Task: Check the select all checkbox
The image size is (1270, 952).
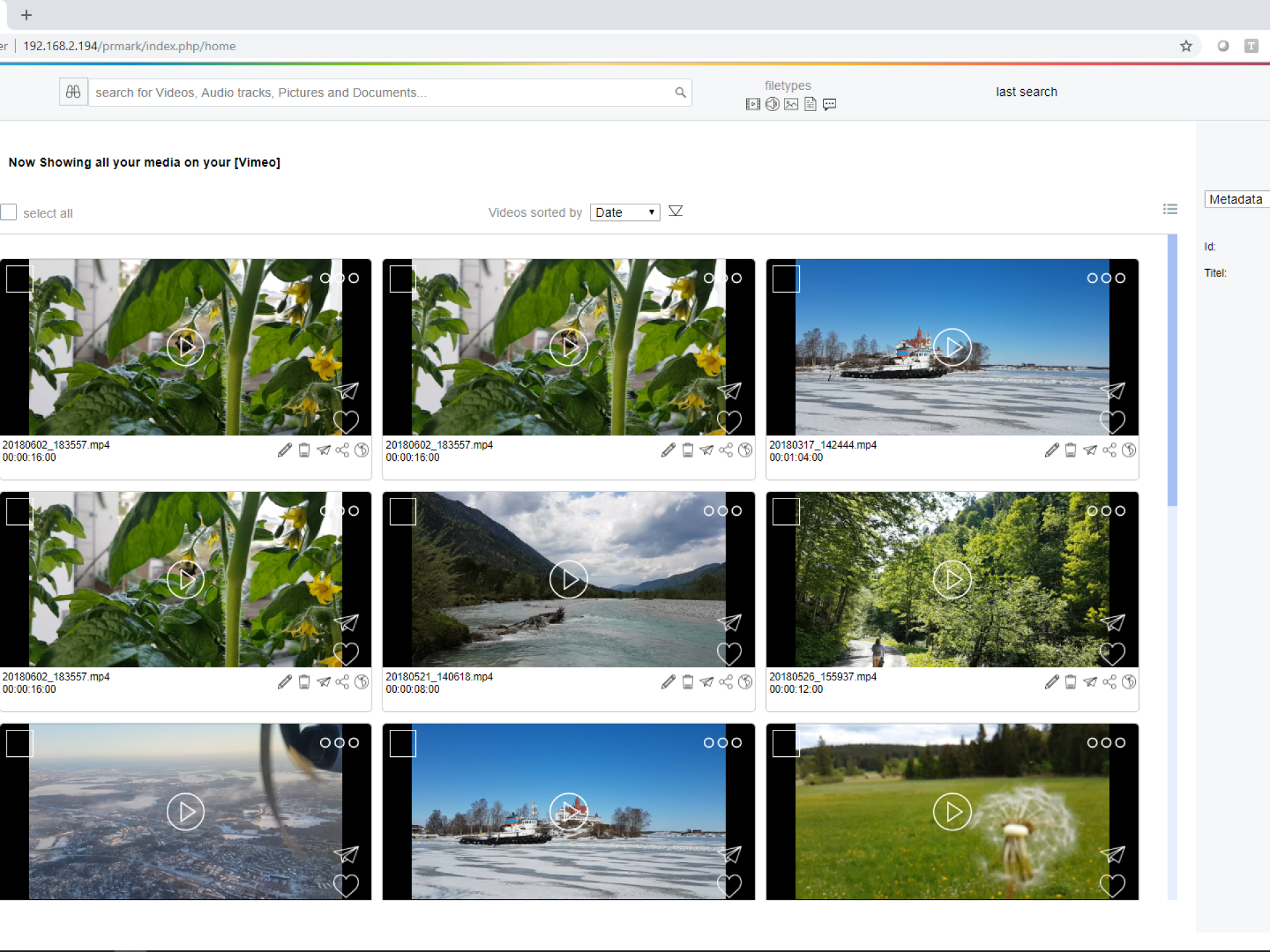Action: click(x=9, y=212)
